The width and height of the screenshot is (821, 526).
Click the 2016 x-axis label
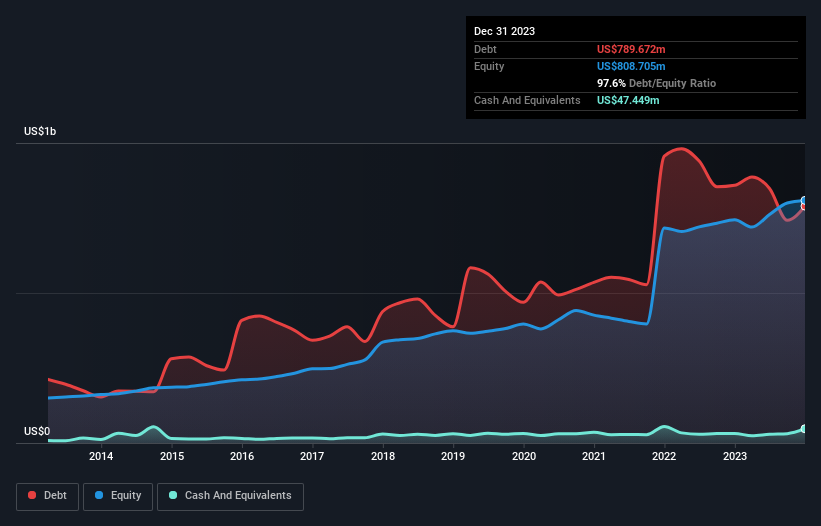click(242, 456)
